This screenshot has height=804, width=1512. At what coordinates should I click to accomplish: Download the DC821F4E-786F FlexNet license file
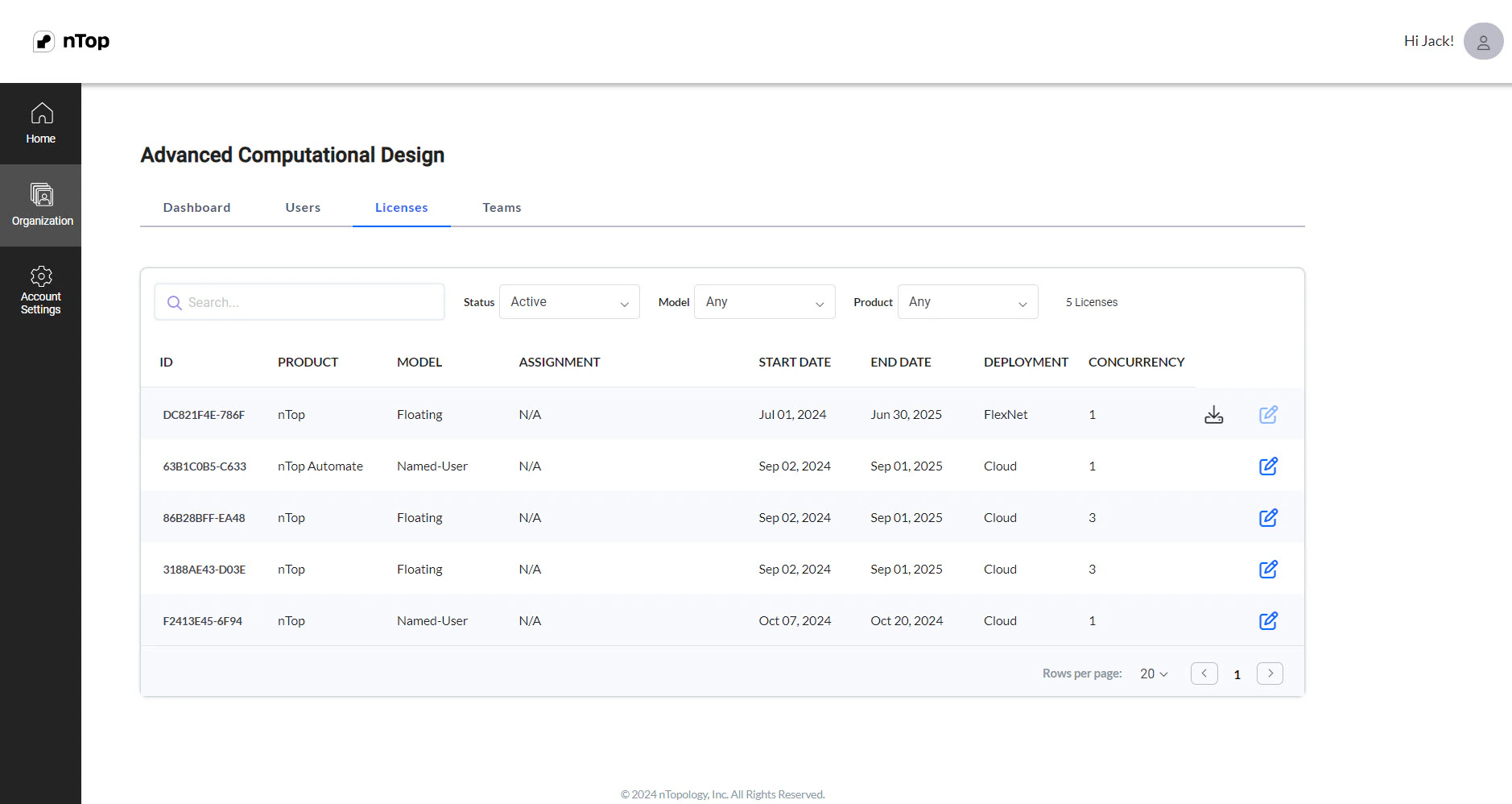pyautogui.click(x=1213, y=415)
